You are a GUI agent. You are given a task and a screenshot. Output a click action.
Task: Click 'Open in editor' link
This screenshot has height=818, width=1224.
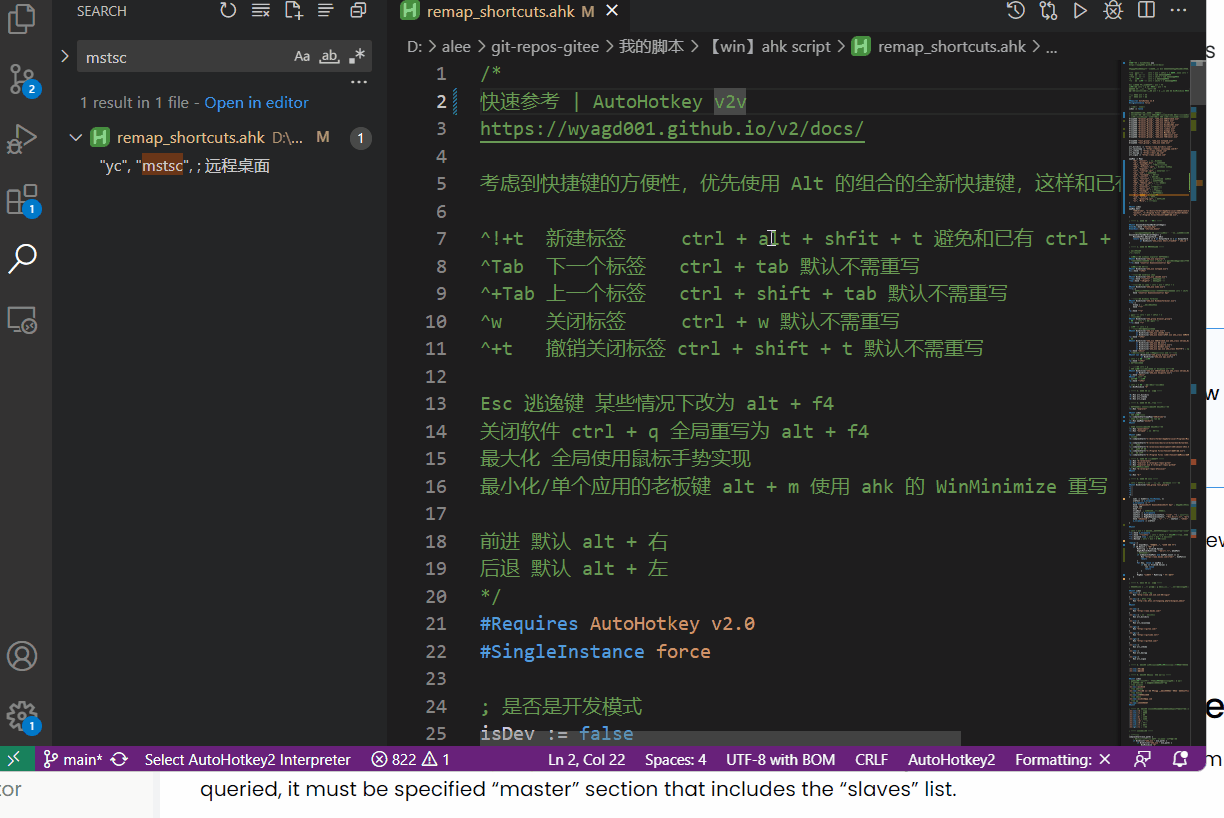click(x=257, y=102)
